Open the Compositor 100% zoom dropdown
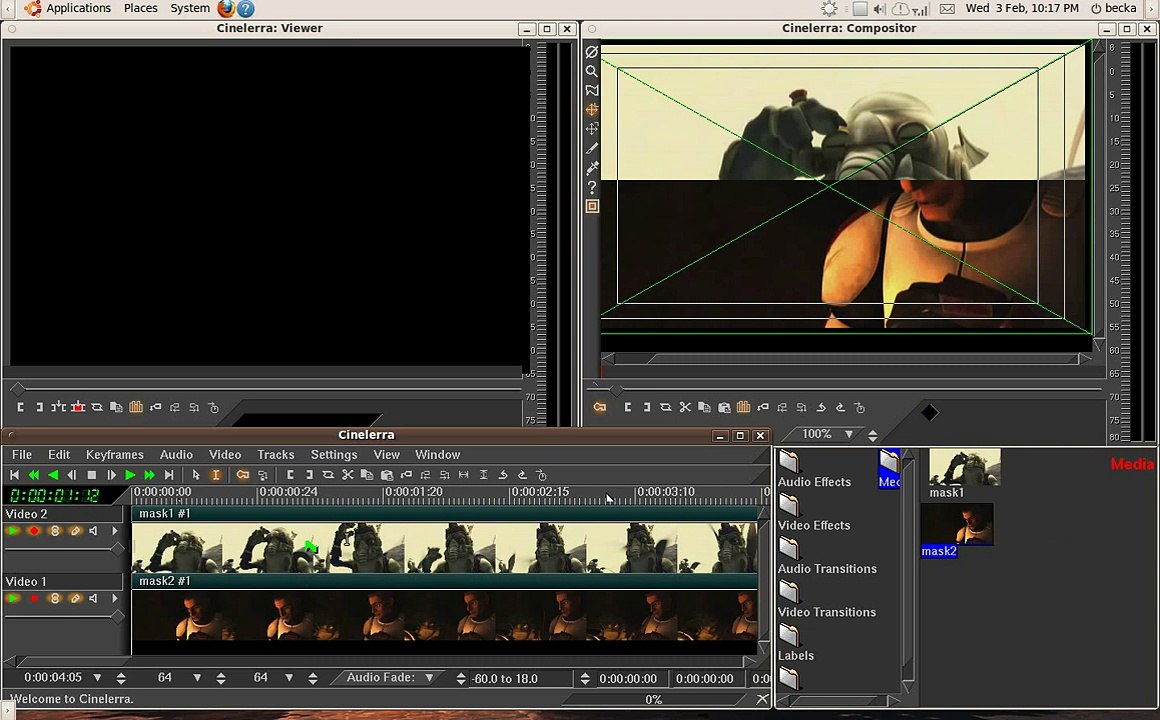Image resolution: width=1160 pixels, height=720 pixels. pyautogui.click(x=849, y=434)
